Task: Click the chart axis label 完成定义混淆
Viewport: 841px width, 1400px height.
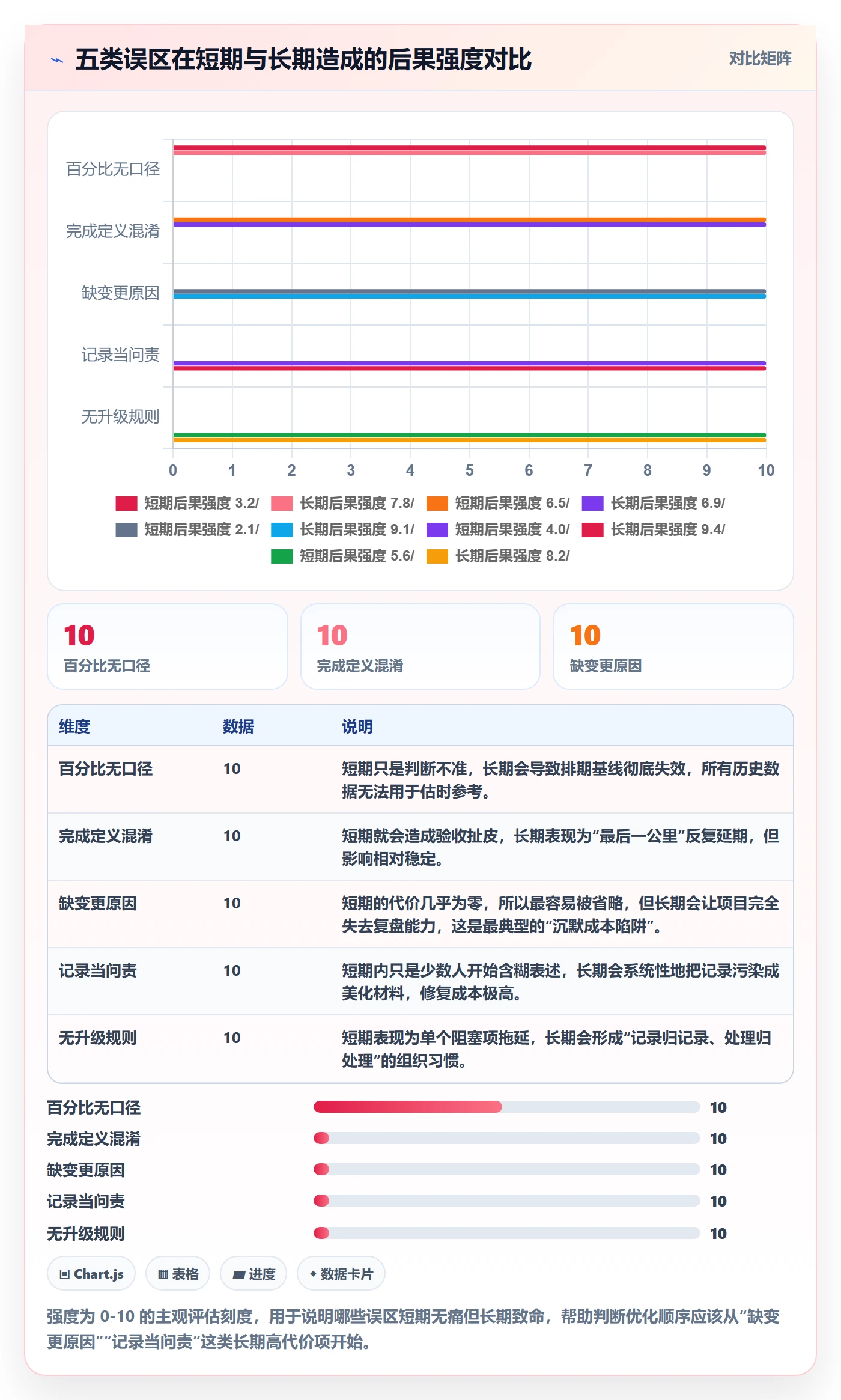Action: click(x=113, y=231)
